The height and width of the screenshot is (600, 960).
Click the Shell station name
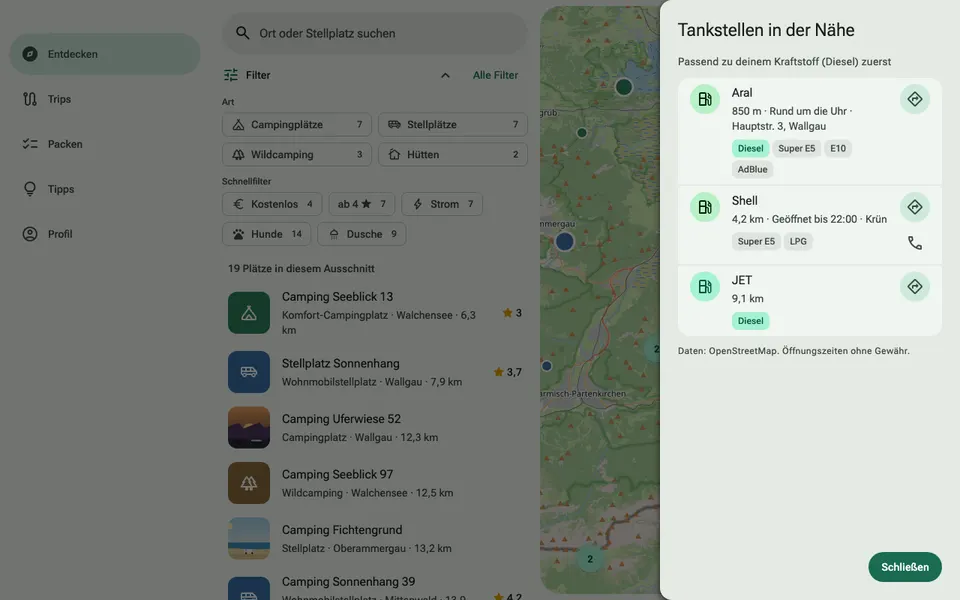pos(744,201)
